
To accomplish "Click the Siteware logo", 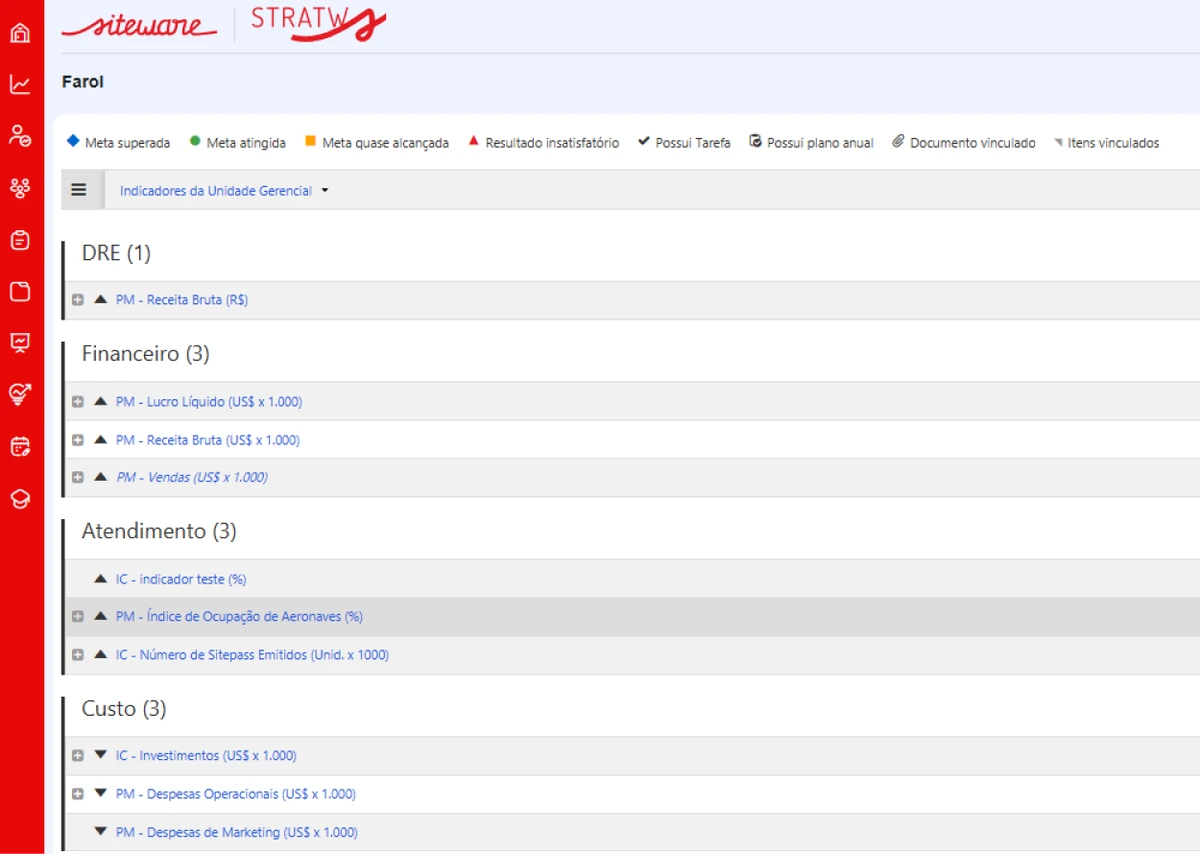I will pos(139,25).
